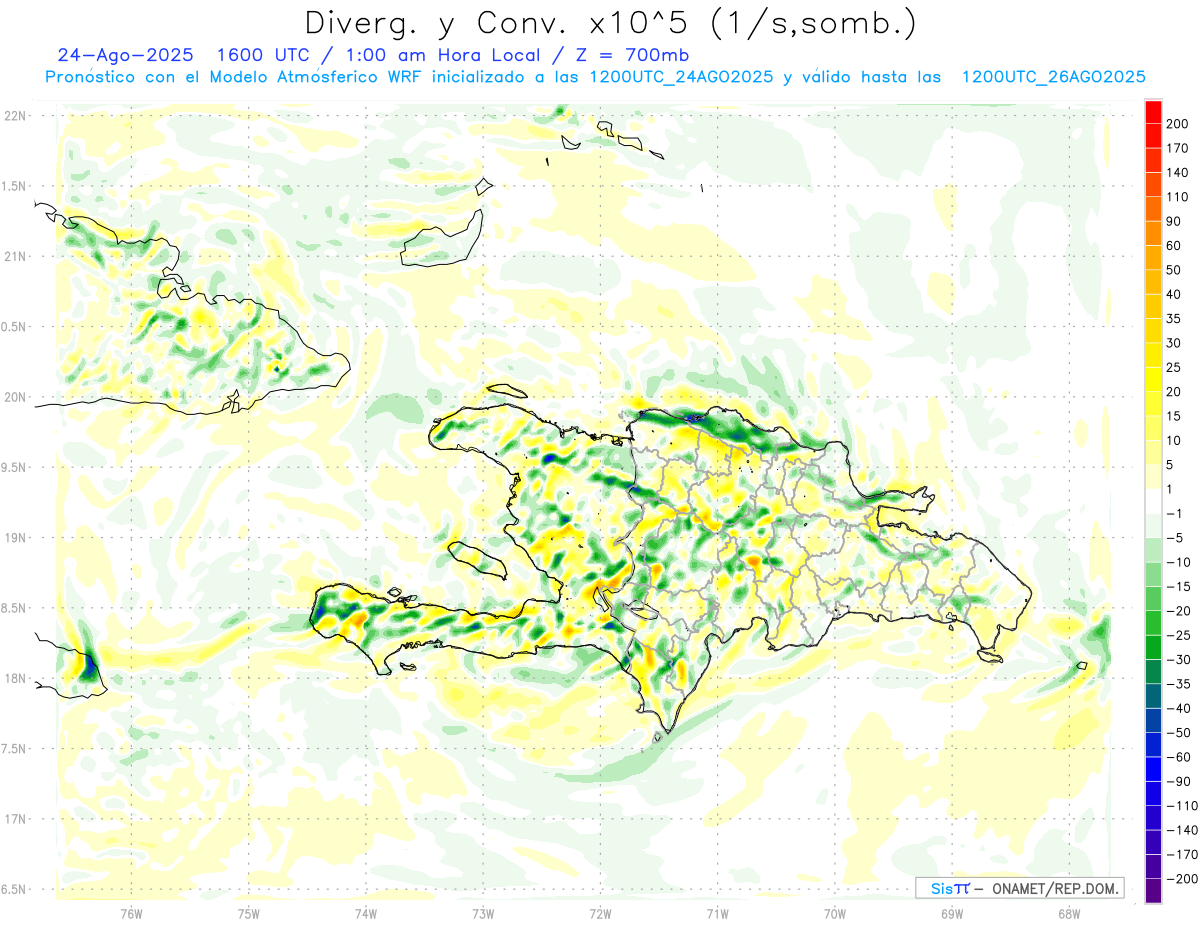The height and width of the screenshot is (927, 1200).
Task: Click the positive '50' color scale label
Action: 1174,270
